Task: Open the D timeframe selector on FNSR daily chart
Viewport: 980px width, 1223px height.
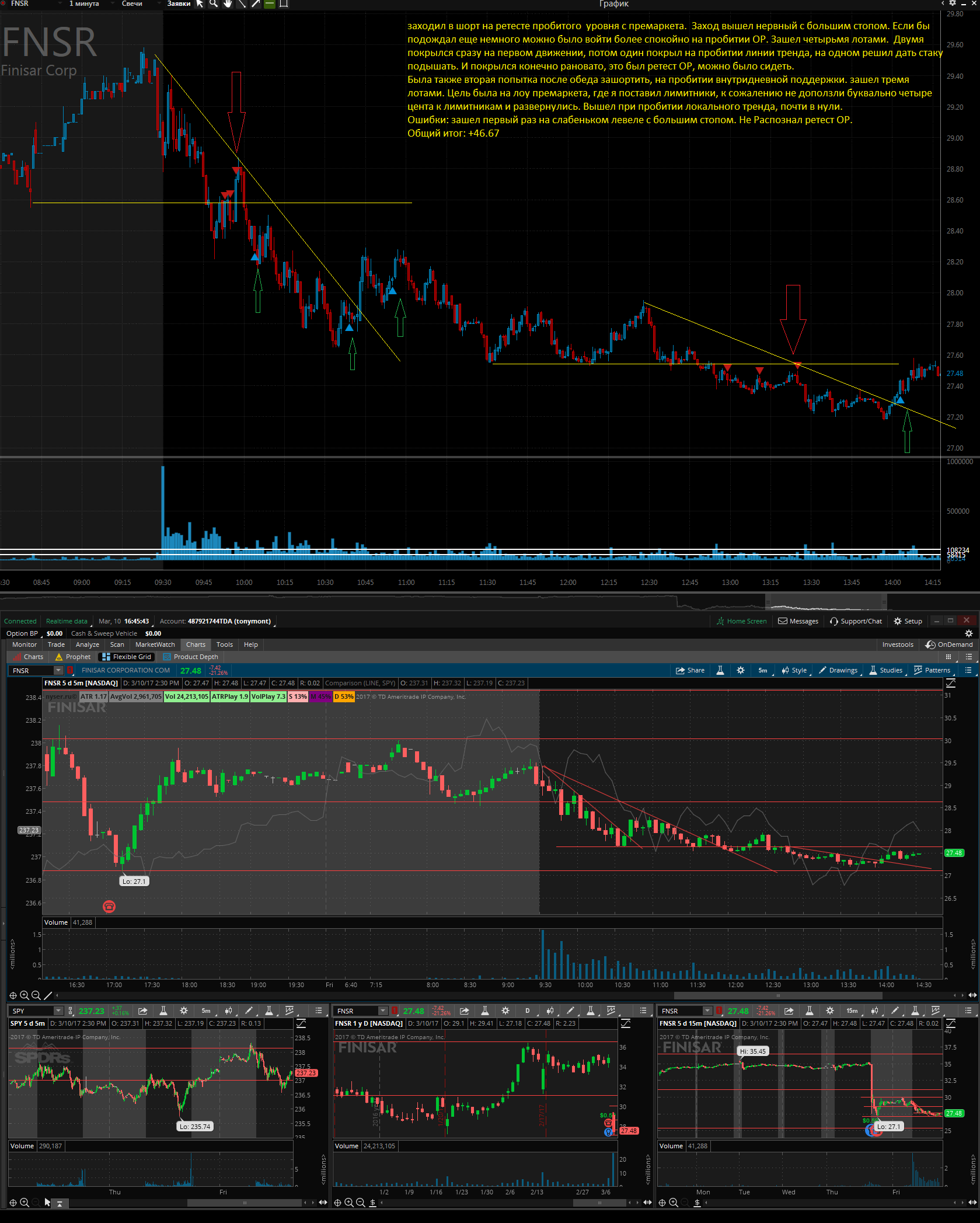Action: pos(528,1011)
